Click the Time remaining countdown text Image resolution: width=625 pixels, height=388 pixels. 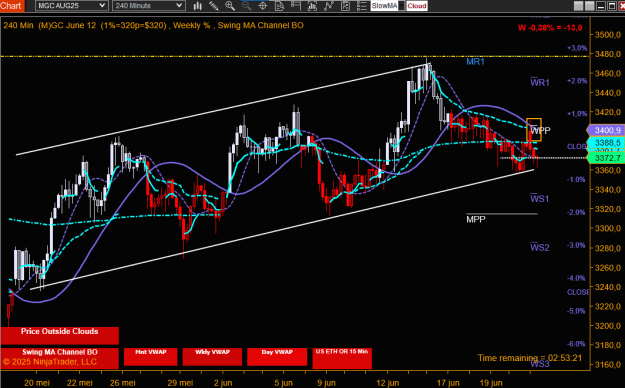click(x=530, y=358)
